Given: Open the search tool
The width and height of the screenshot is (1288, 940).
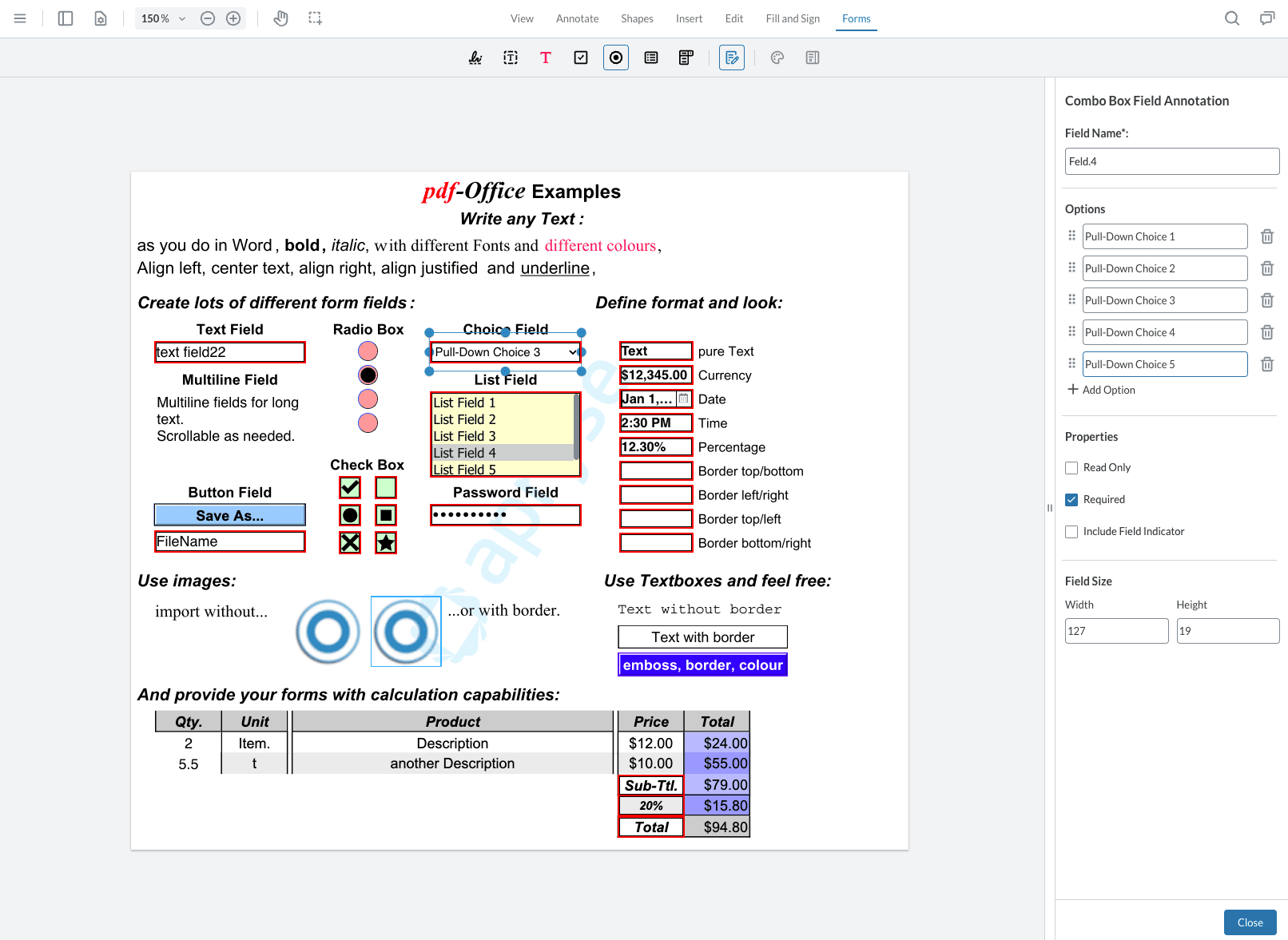Looking at the screenshot, I should (x=1232, y=18).
